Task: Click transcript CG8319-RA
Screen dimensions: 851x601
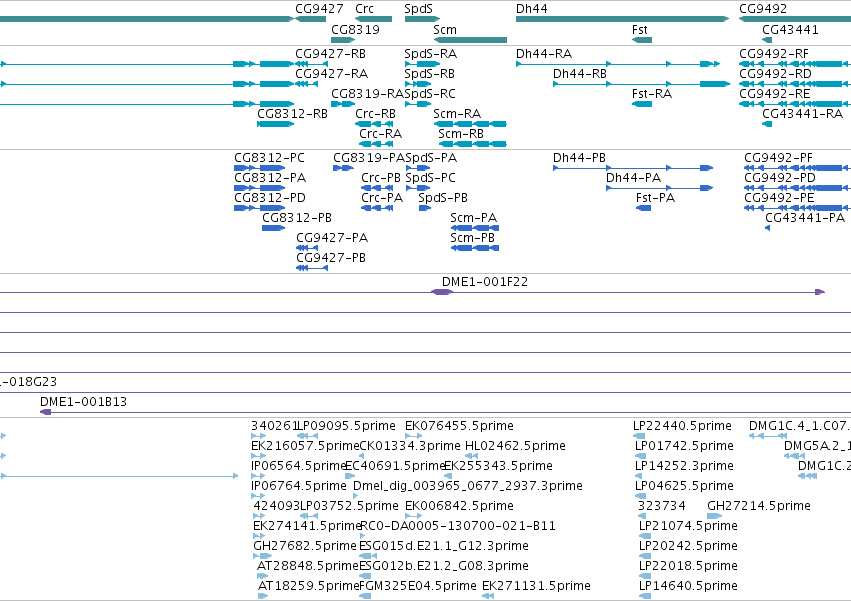Action: tap(343, 104)
